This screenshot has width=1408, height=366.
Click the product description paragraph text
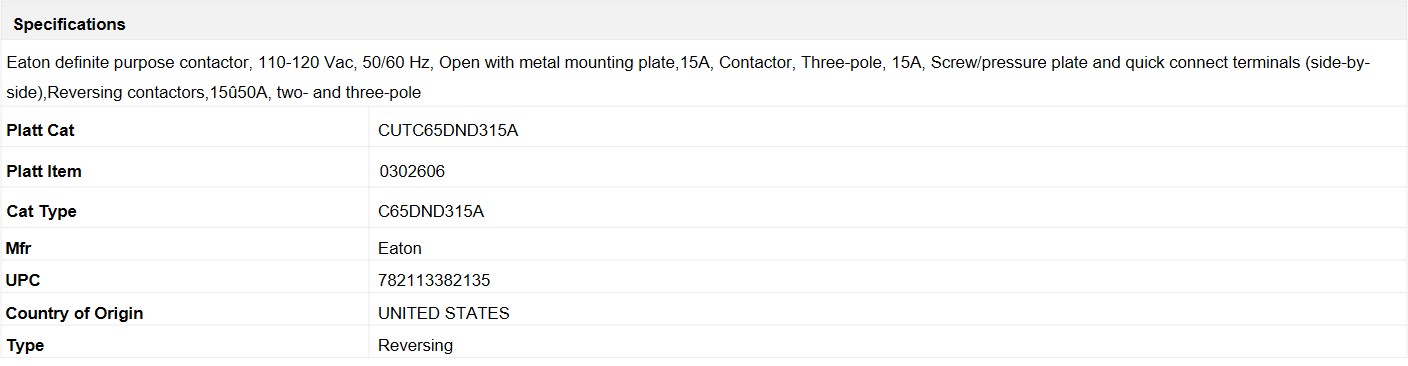click(x=688, y=77)
